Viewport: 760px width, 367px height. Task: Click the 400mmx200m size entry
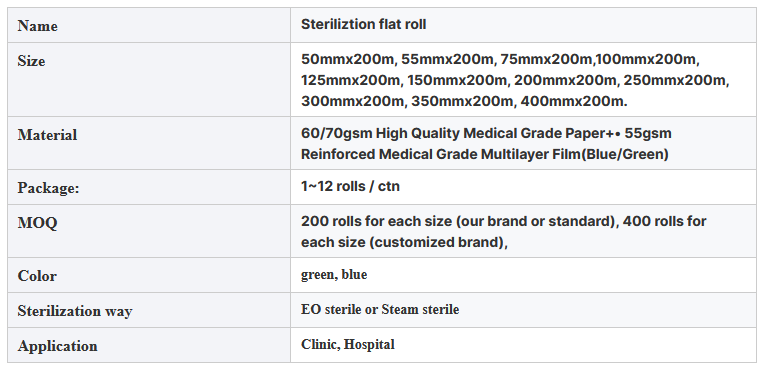pos(573,101)
